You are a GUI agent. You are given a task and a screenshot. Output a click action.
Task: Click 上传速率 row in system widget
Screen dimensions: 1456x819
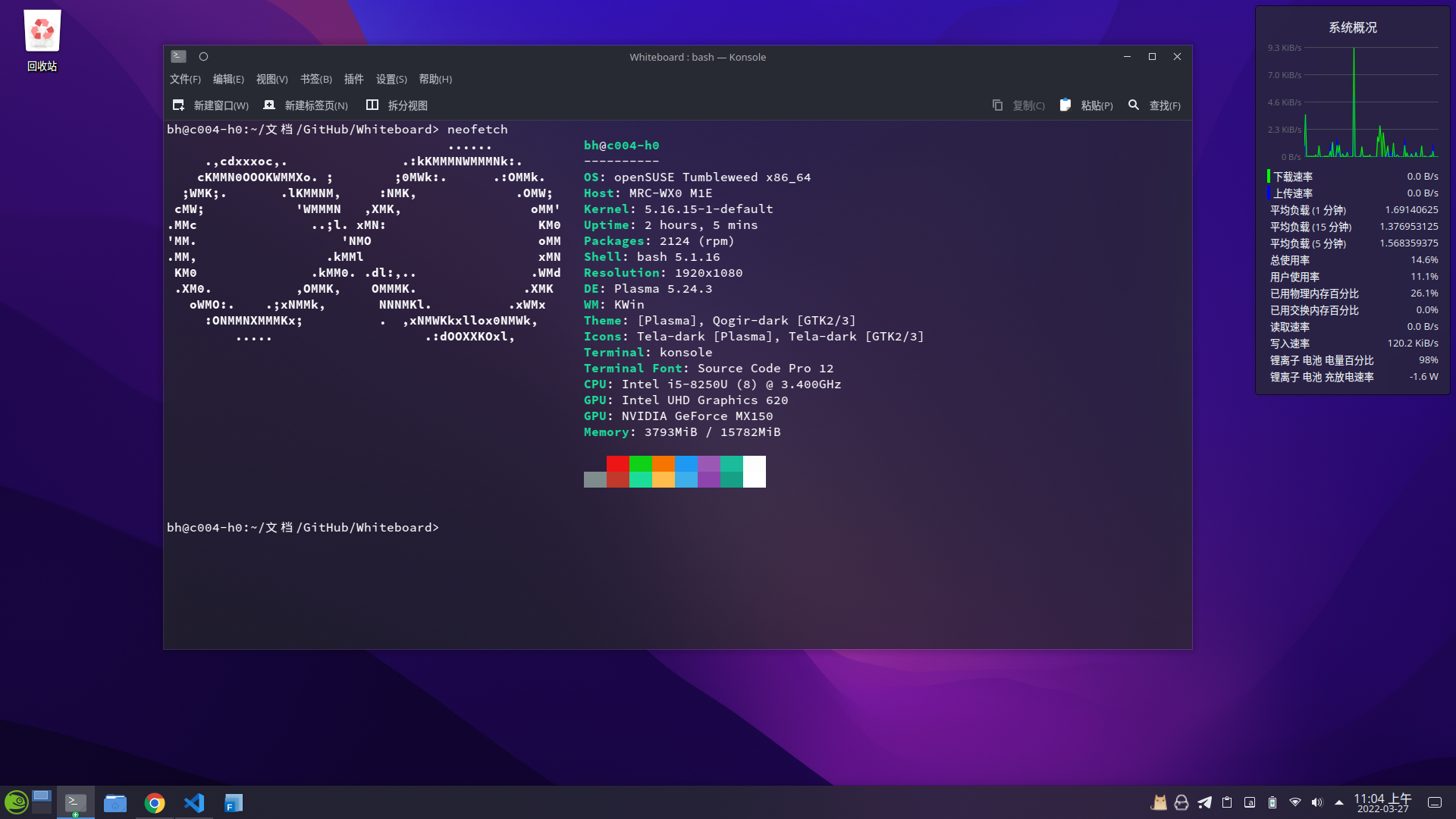1352,193
